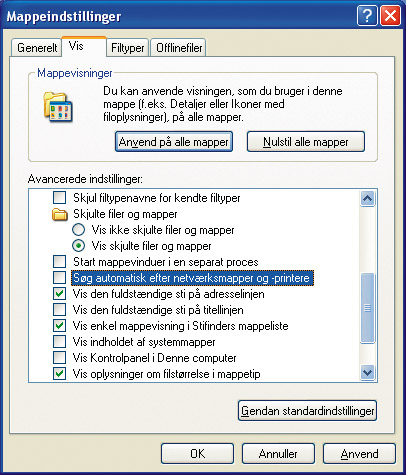Select Vis skjulte filer og mapper option

79,246
